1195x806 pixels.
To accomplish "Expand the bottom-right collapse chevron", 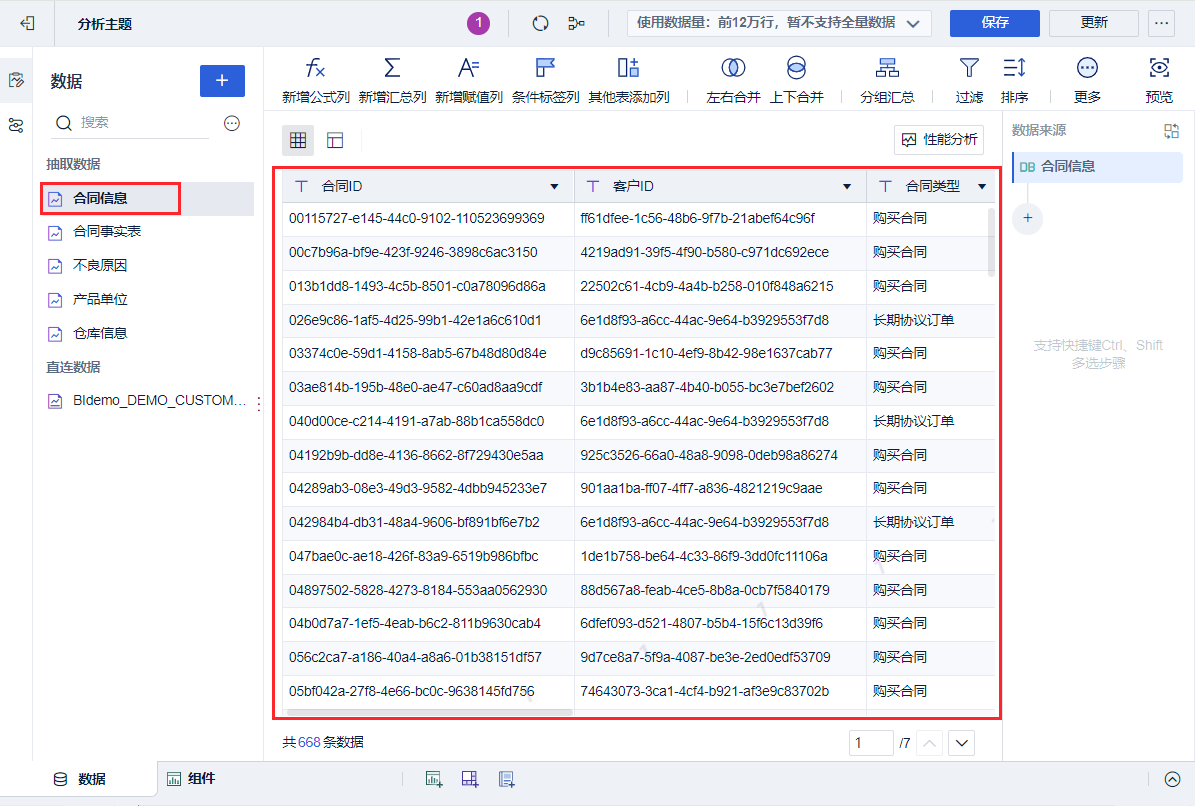I will 1172,779.
